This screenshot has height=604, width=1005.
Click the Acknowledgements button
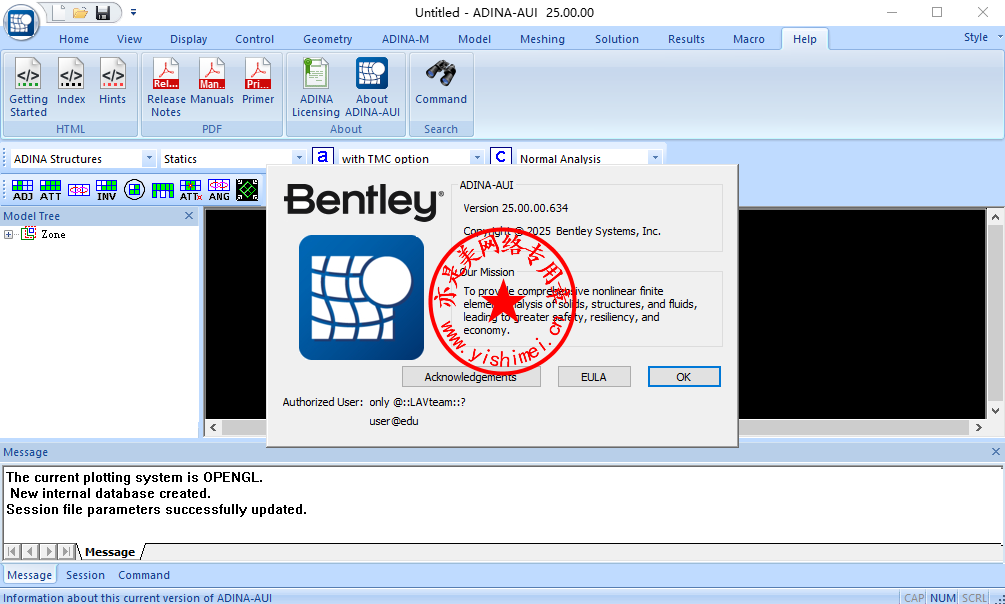[471, 377]
